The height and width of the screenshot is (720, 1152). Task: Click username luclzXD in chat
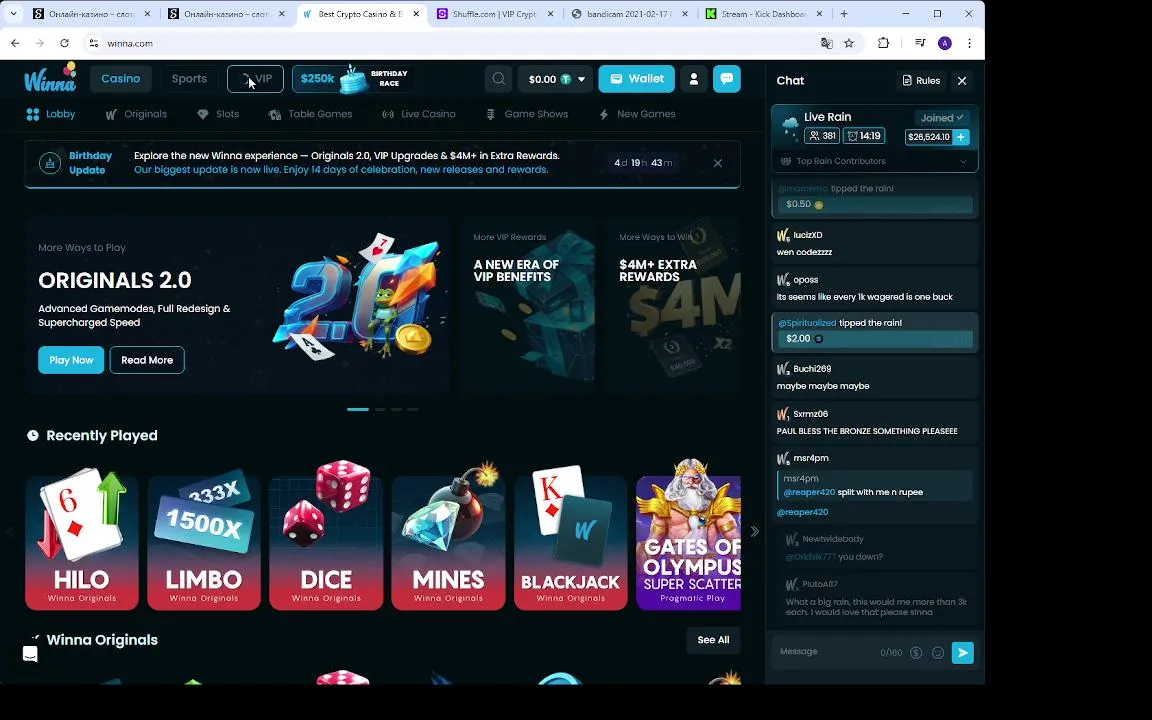pyautogui.click(x=808, y=235)
